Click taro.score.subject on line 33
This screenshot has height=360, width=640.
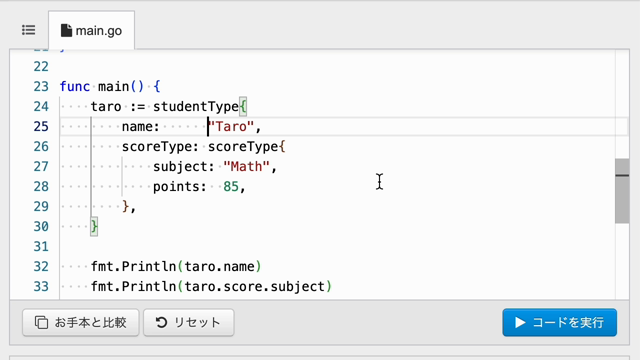pos(254,287)
